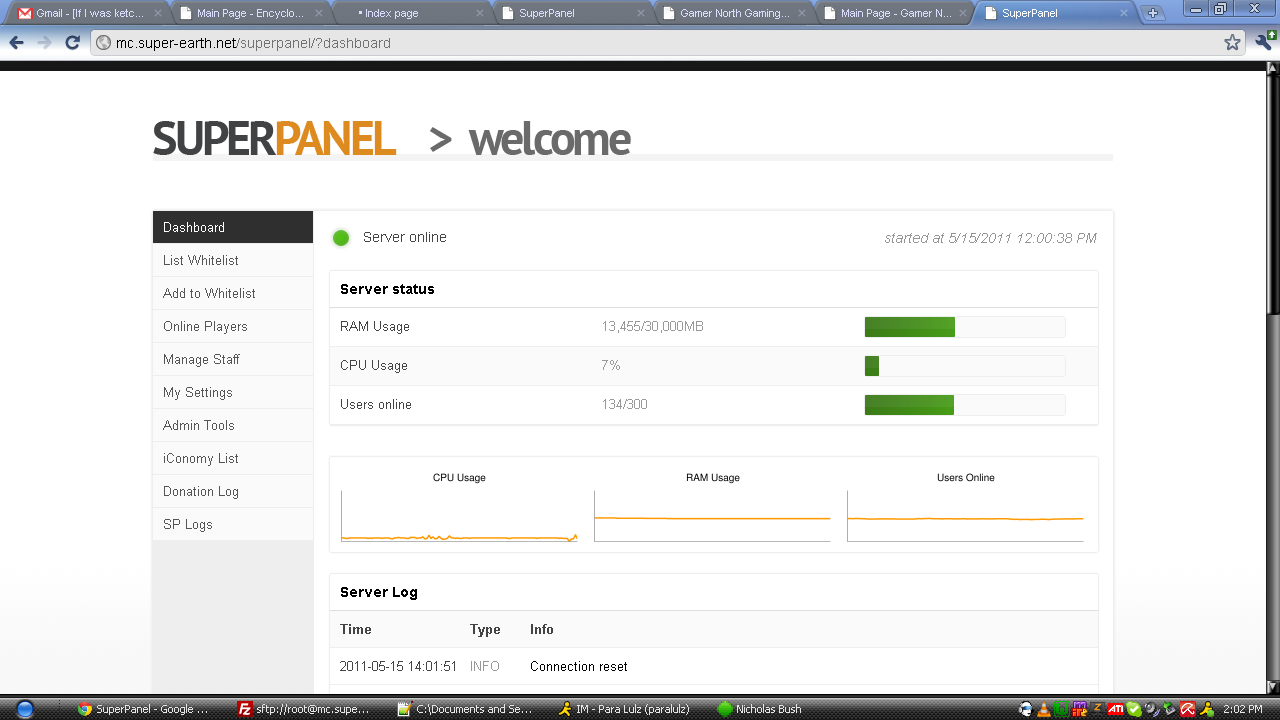Click the RAM Usage progress bar
Viewport: 1280px width, 720px height.
tap(964, 327)
